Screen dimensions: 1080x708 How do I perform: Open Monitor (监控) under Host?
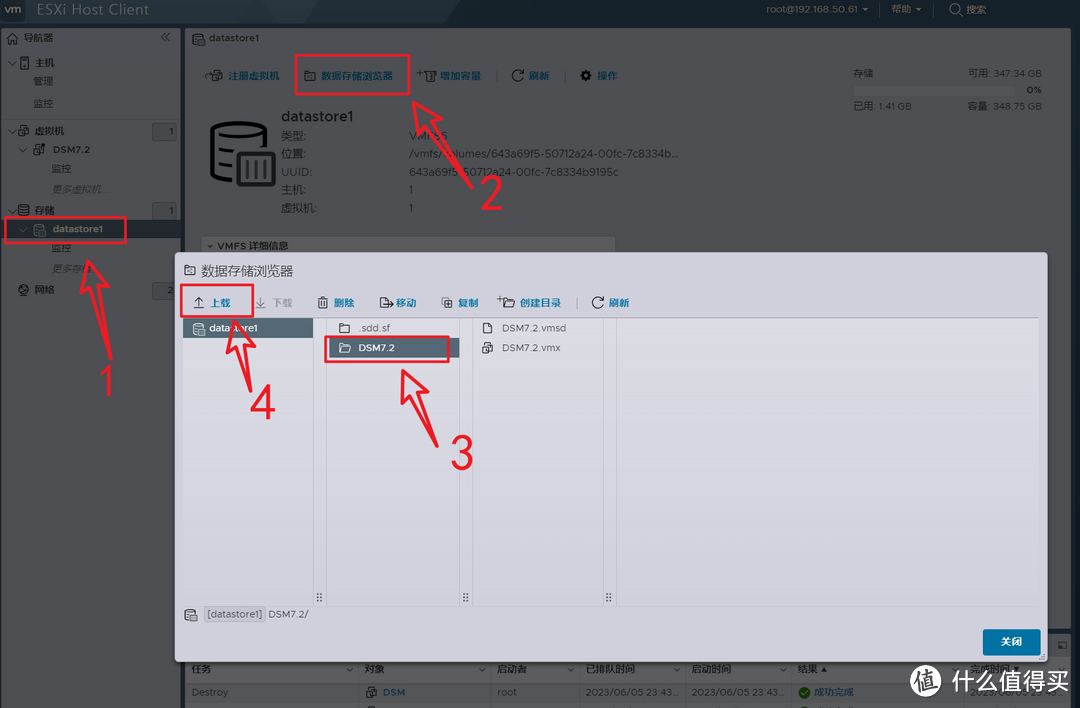(43, 103)
